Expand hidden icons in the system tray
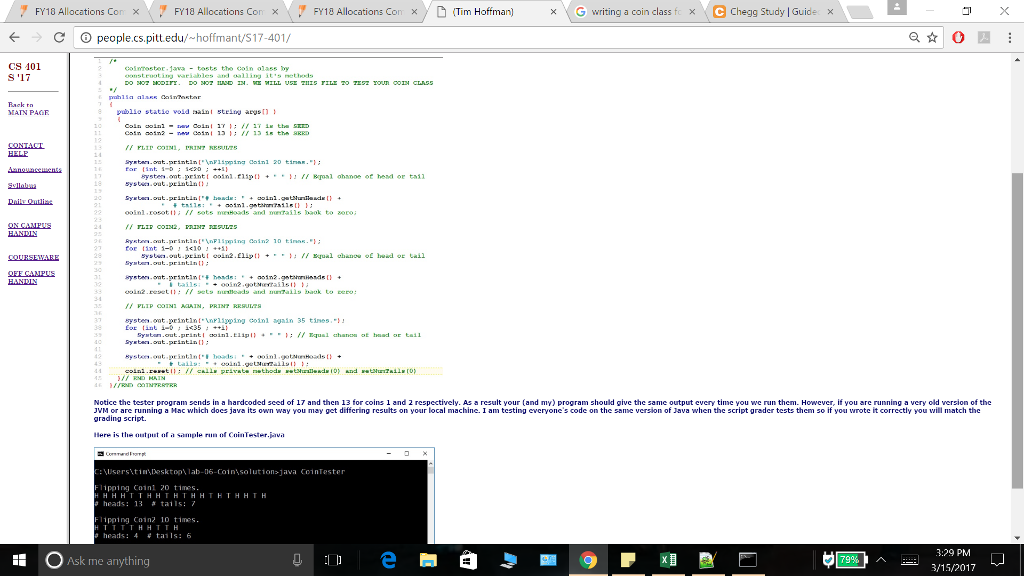 pos(882,561)
